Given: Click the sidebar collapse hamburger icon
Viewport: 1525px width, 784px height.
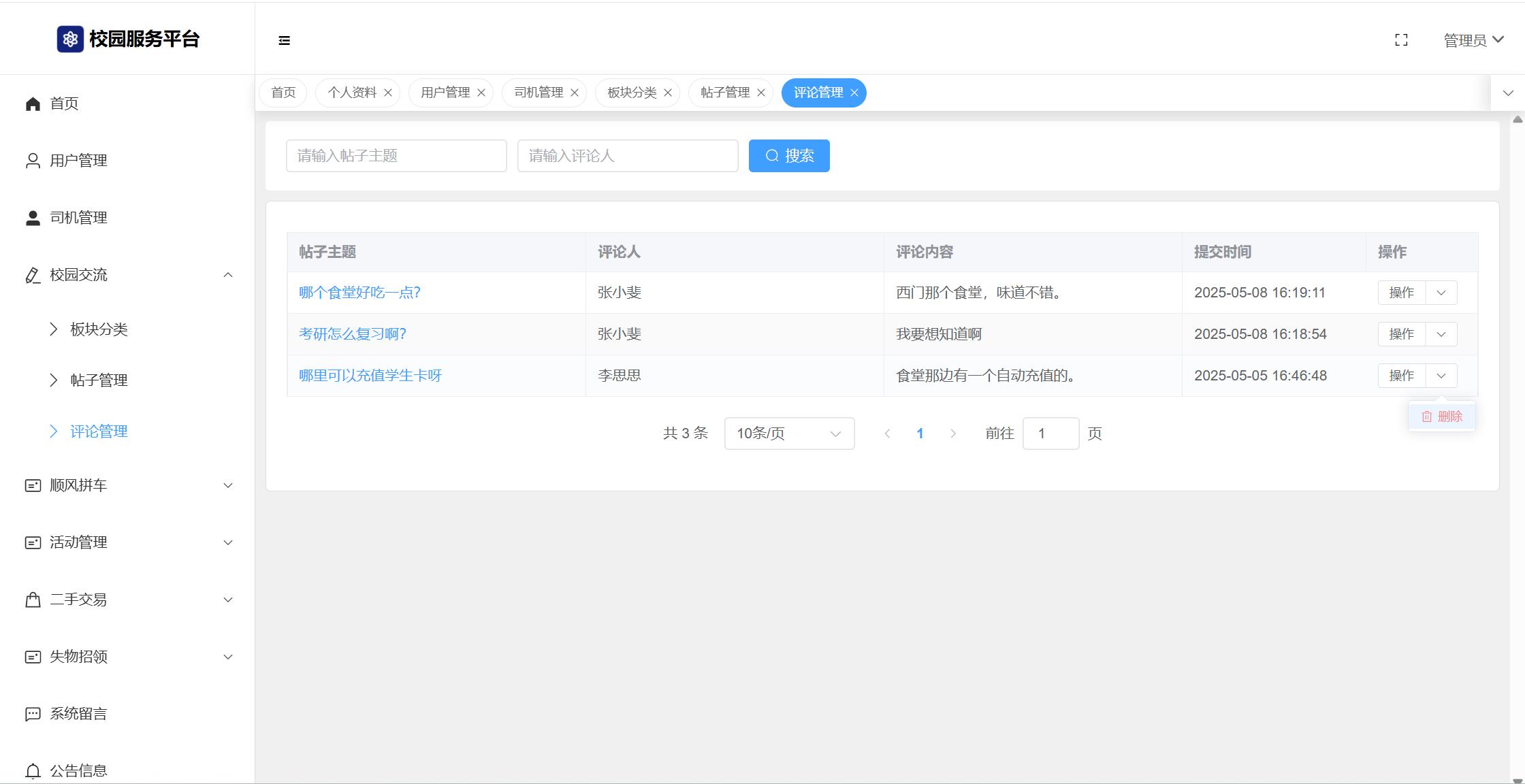Looking at the screenshot, I should pyautogui.click(x=285, y=41).
